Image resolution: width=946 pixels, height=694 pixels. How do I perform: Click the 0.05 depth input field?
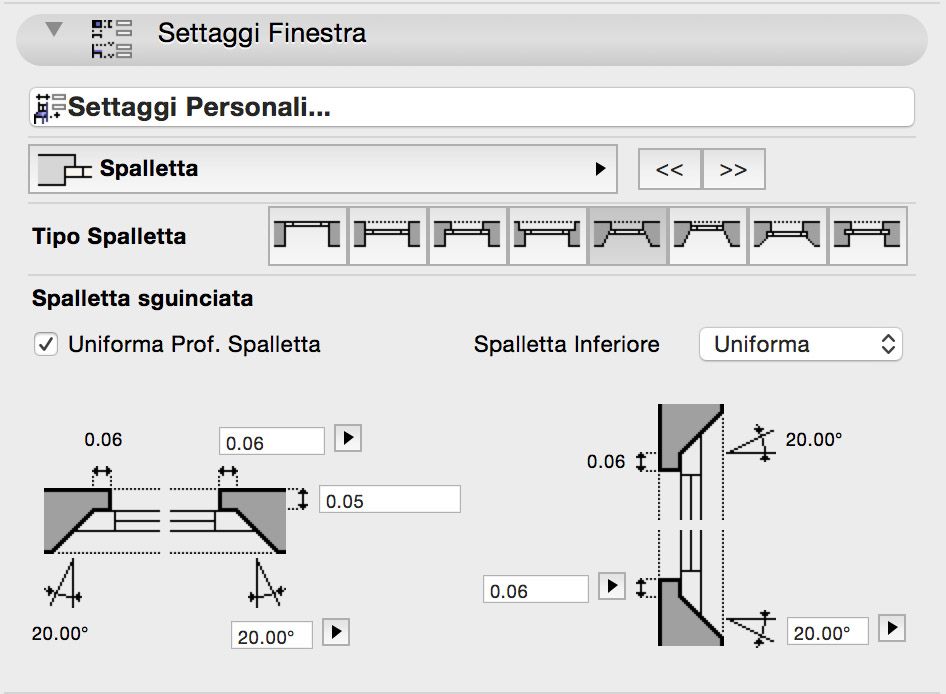pos(390,500)
